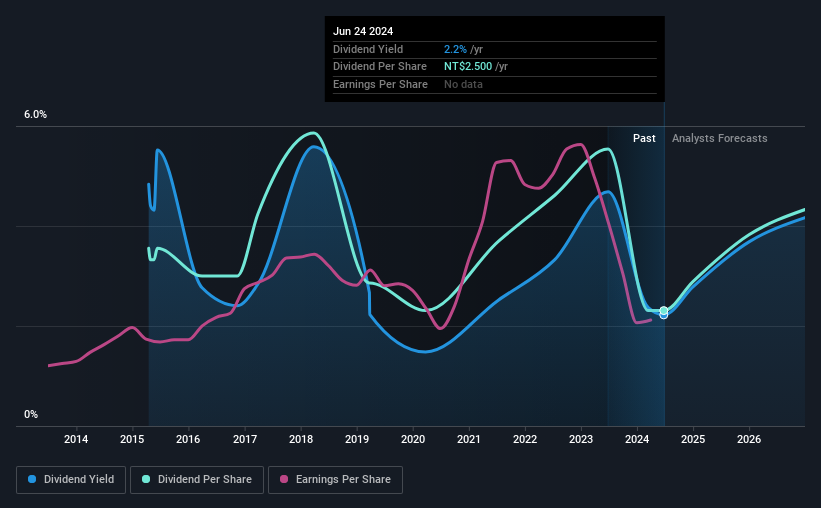Click the tooltip 'Dividend Per Share' row label

(380, 67)
